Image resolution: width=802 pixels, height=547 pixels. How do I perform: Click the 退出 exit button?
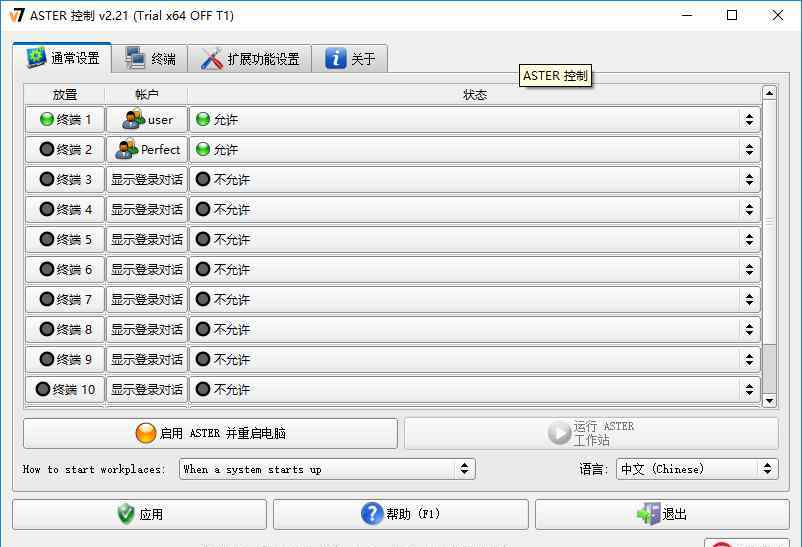662,514
